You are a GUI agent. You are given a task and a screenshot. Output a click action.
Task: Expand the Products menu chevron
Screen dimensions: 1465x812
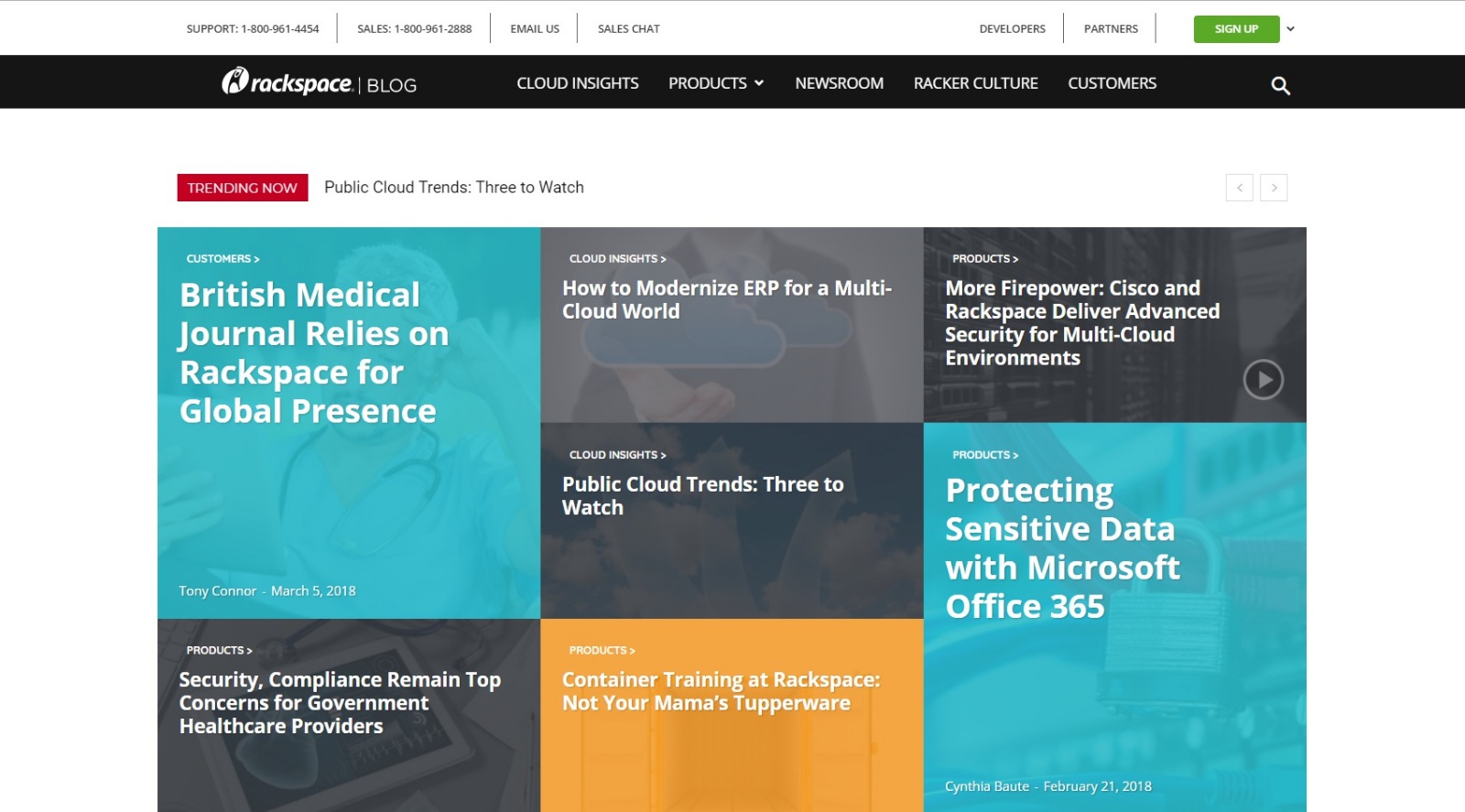coord(759,83)
